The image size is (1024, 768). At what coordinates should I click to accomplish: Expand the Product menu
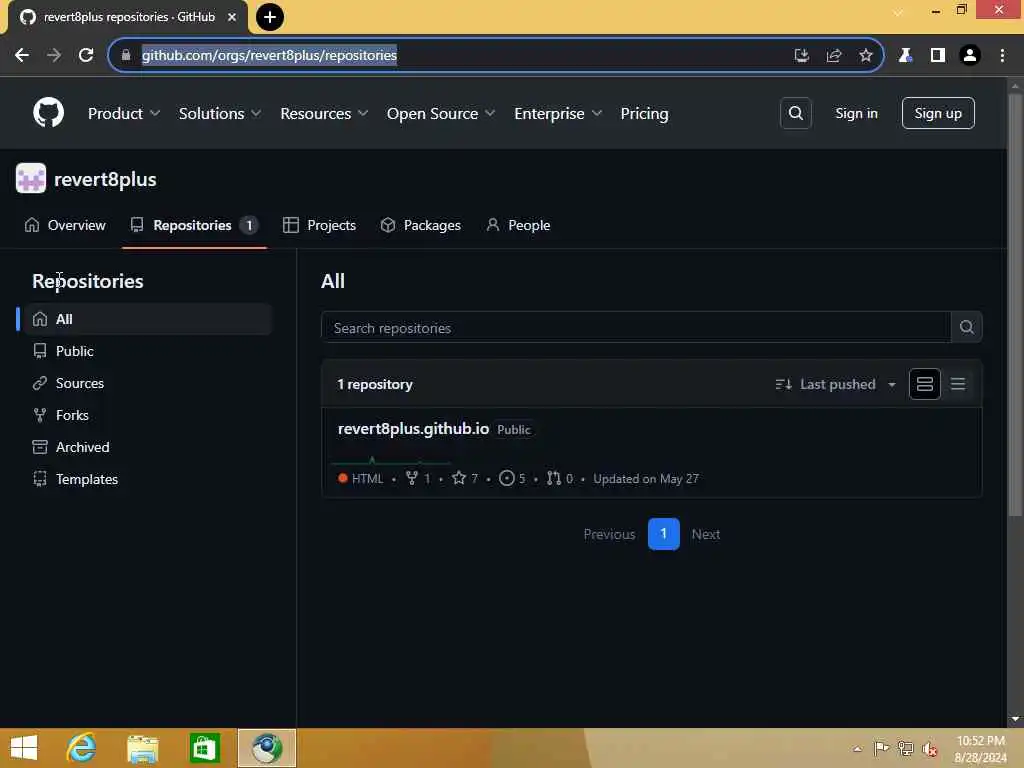[x=124, y=114]
